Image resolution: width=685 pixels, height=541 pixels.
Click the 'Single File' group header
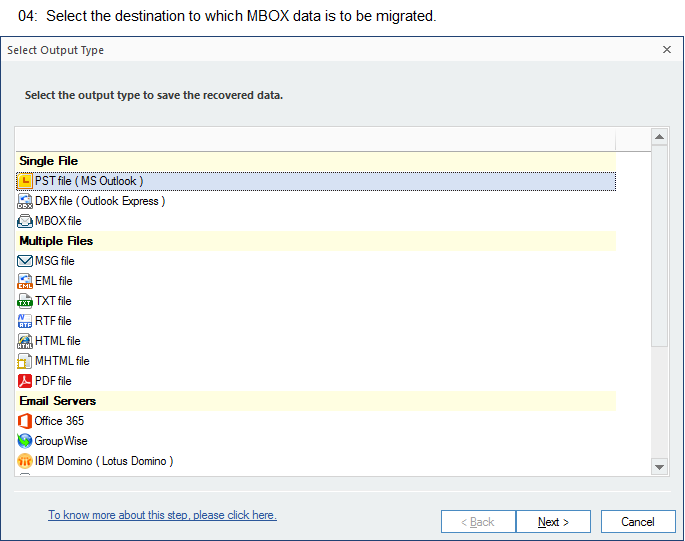(x=316, y=161)
